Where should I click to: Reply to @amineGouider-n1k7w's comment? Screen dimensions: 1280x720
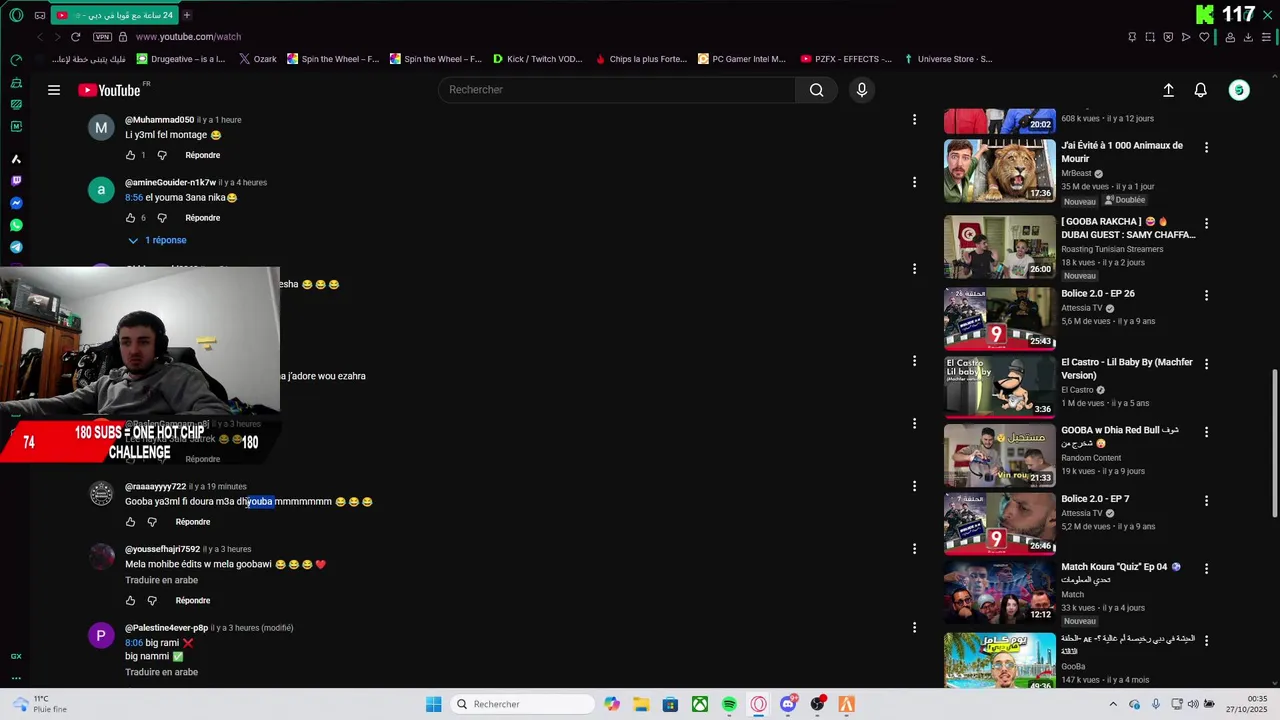coord(202,218)
